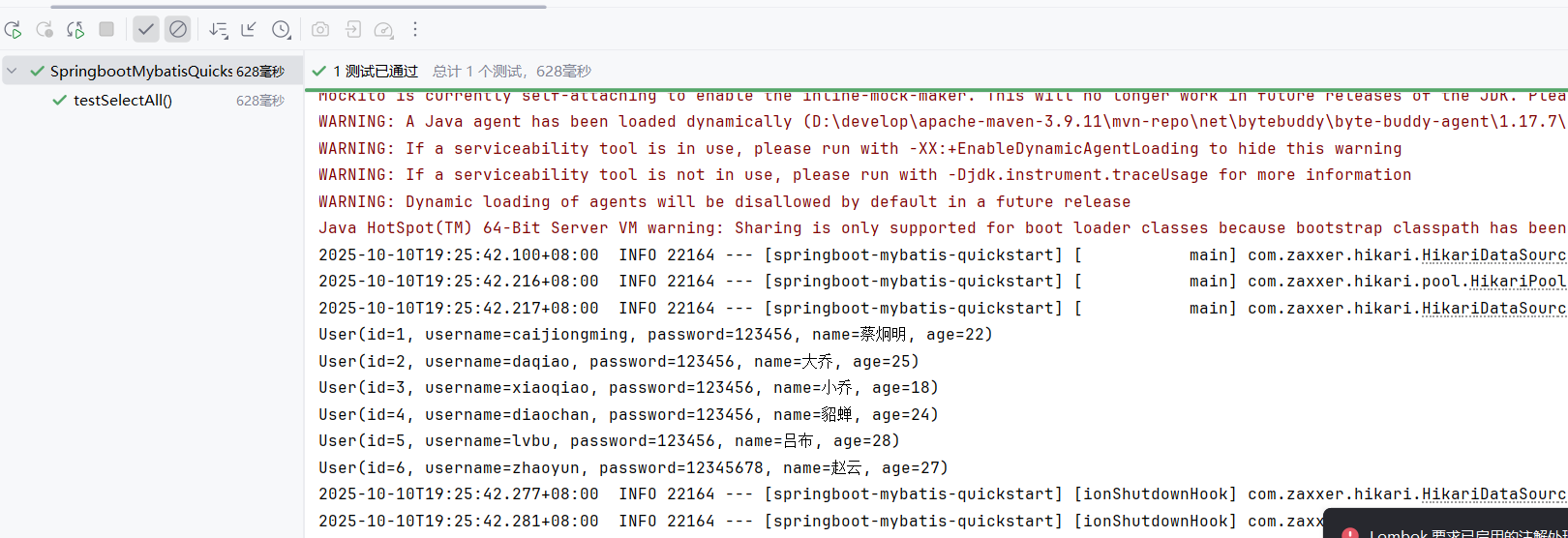The width and height of the screenshot is (1568, 538).
Task: Click the Lombok notification error icon
Action: pos(1349,533)
